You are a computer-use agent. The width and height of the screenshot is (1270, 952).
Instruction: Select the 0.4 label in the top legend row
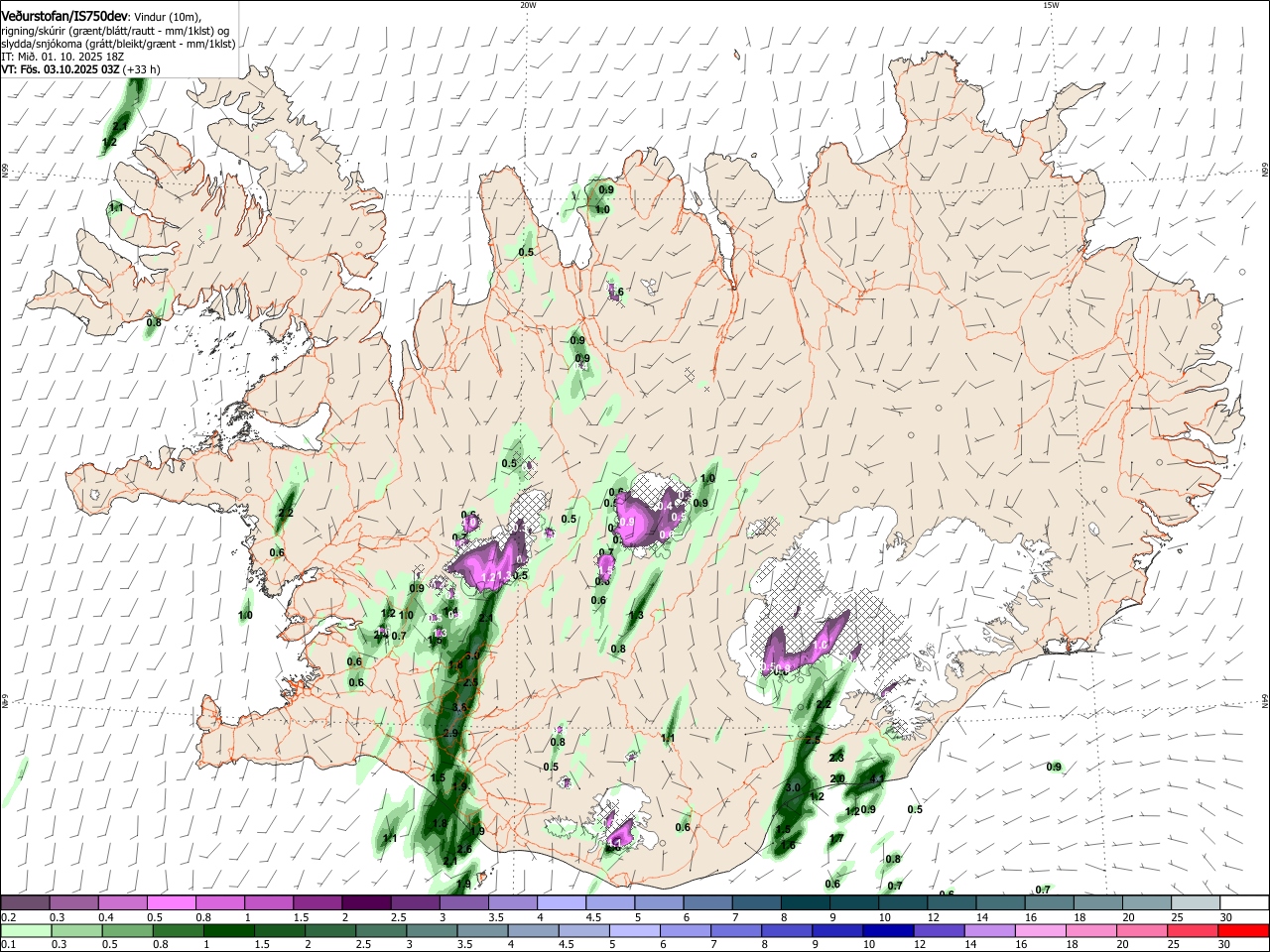[105, 917]
